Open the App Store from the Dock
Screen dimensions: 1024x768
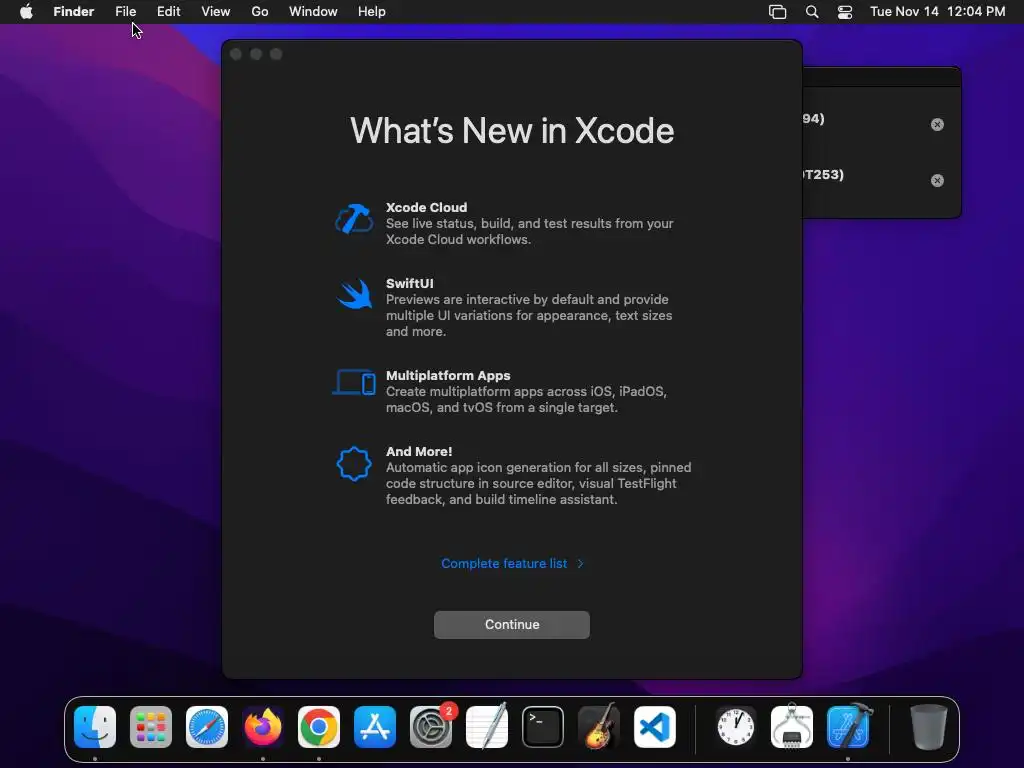click(375, 727)
